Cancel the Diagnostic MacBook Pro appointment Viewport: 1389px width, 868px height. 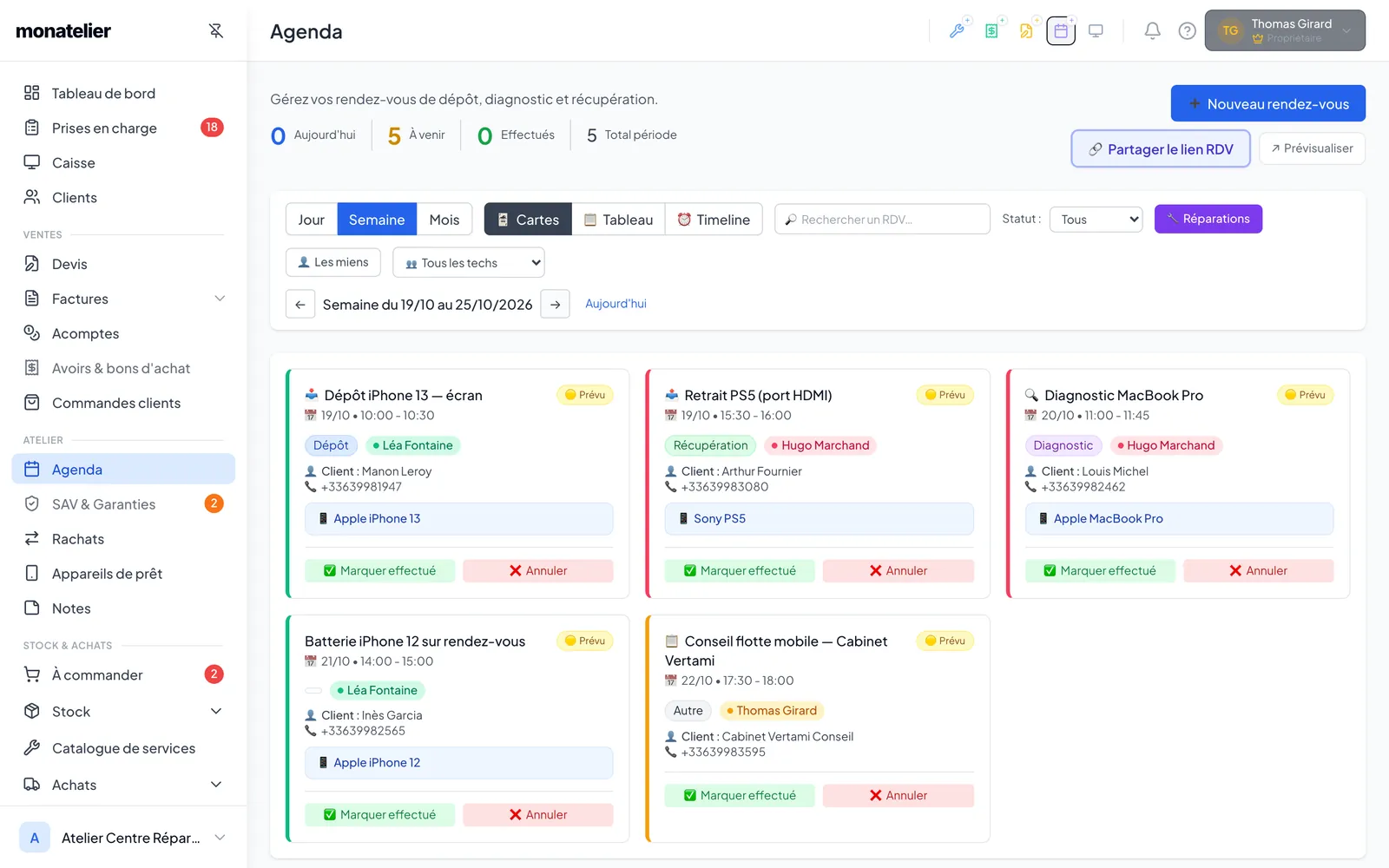pyautogui.click(x=1259, y=570)
